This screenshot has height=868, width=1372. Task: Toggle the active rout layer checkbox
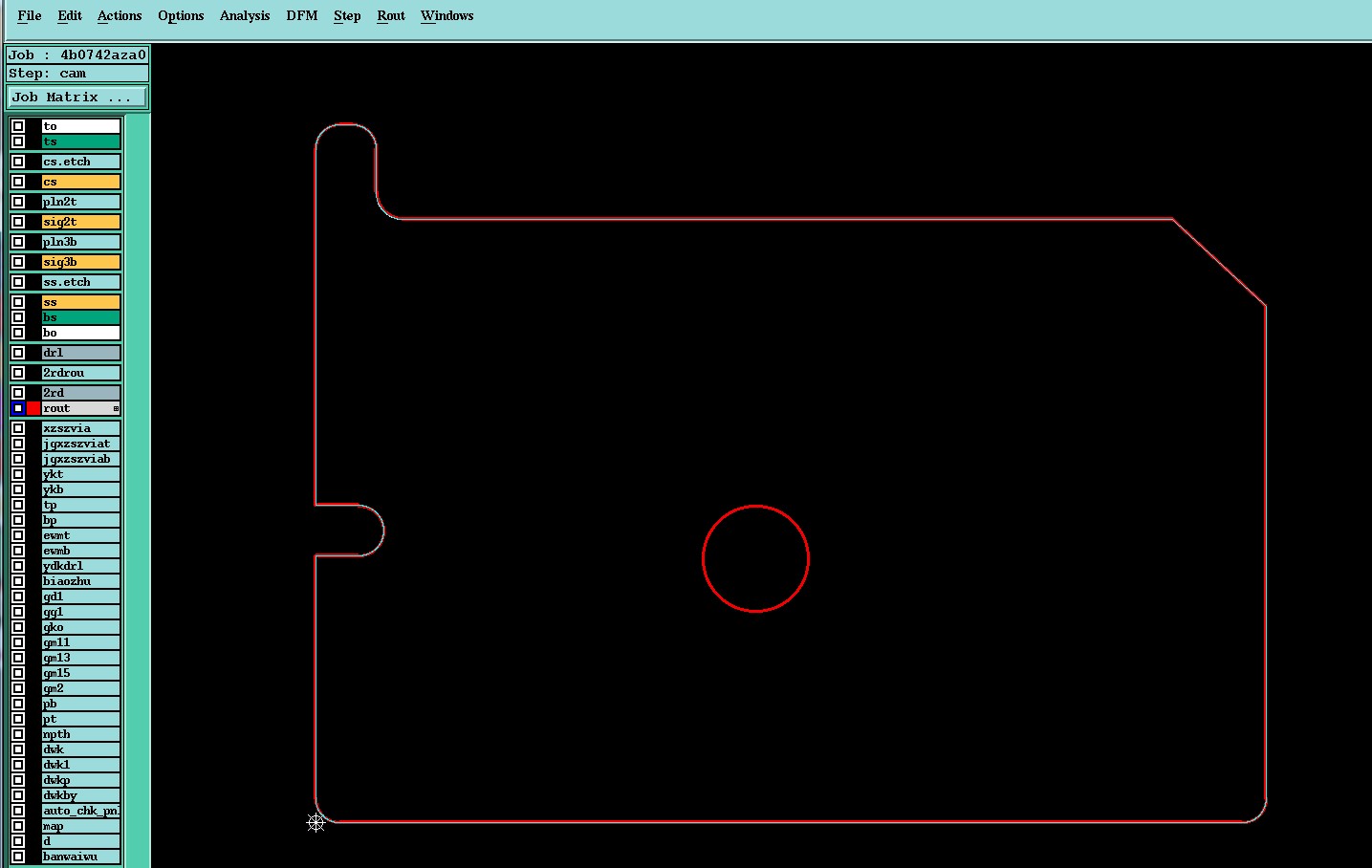18,408
